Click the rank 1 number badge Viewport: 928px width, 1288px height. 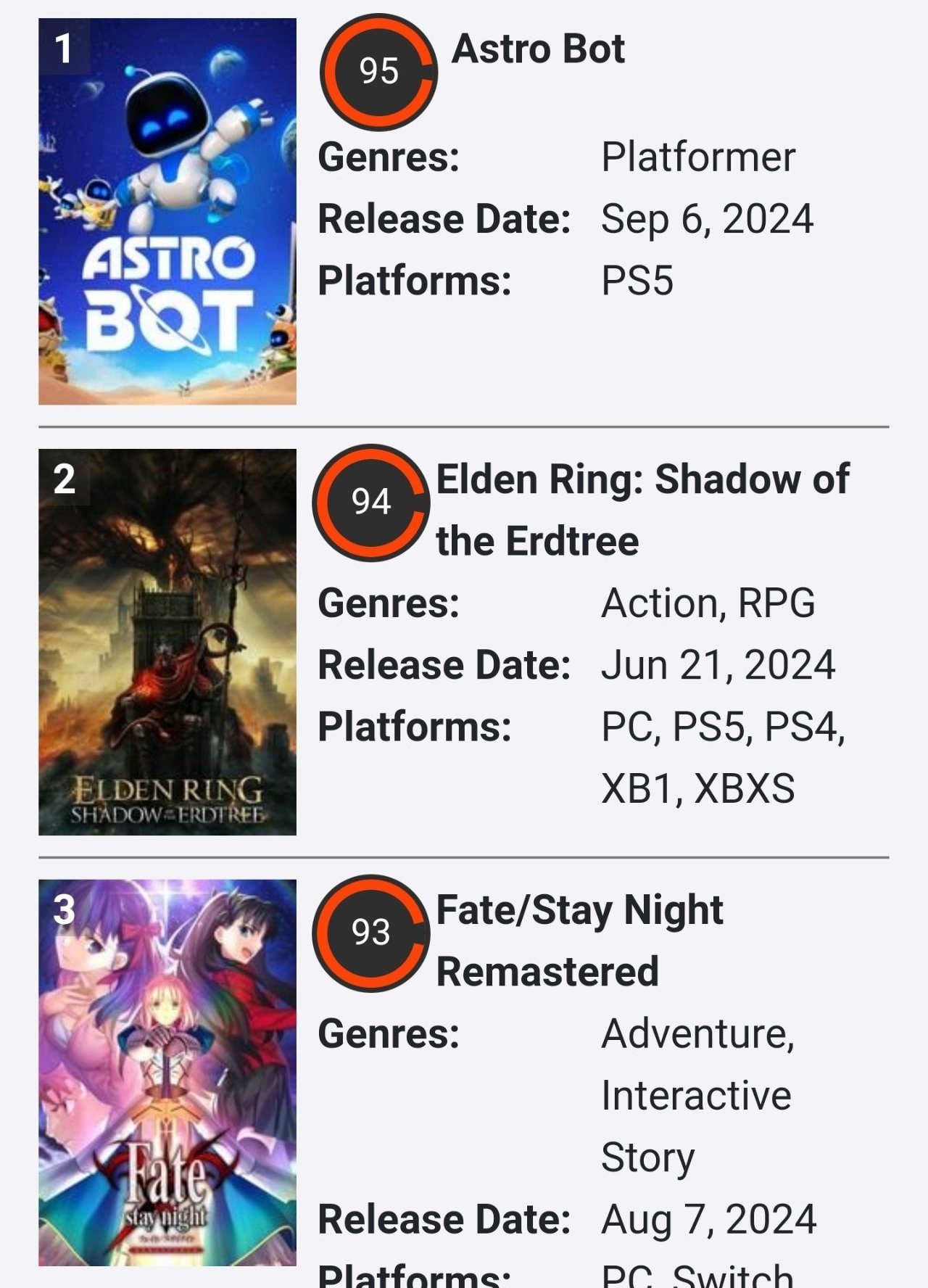point(64,47)
